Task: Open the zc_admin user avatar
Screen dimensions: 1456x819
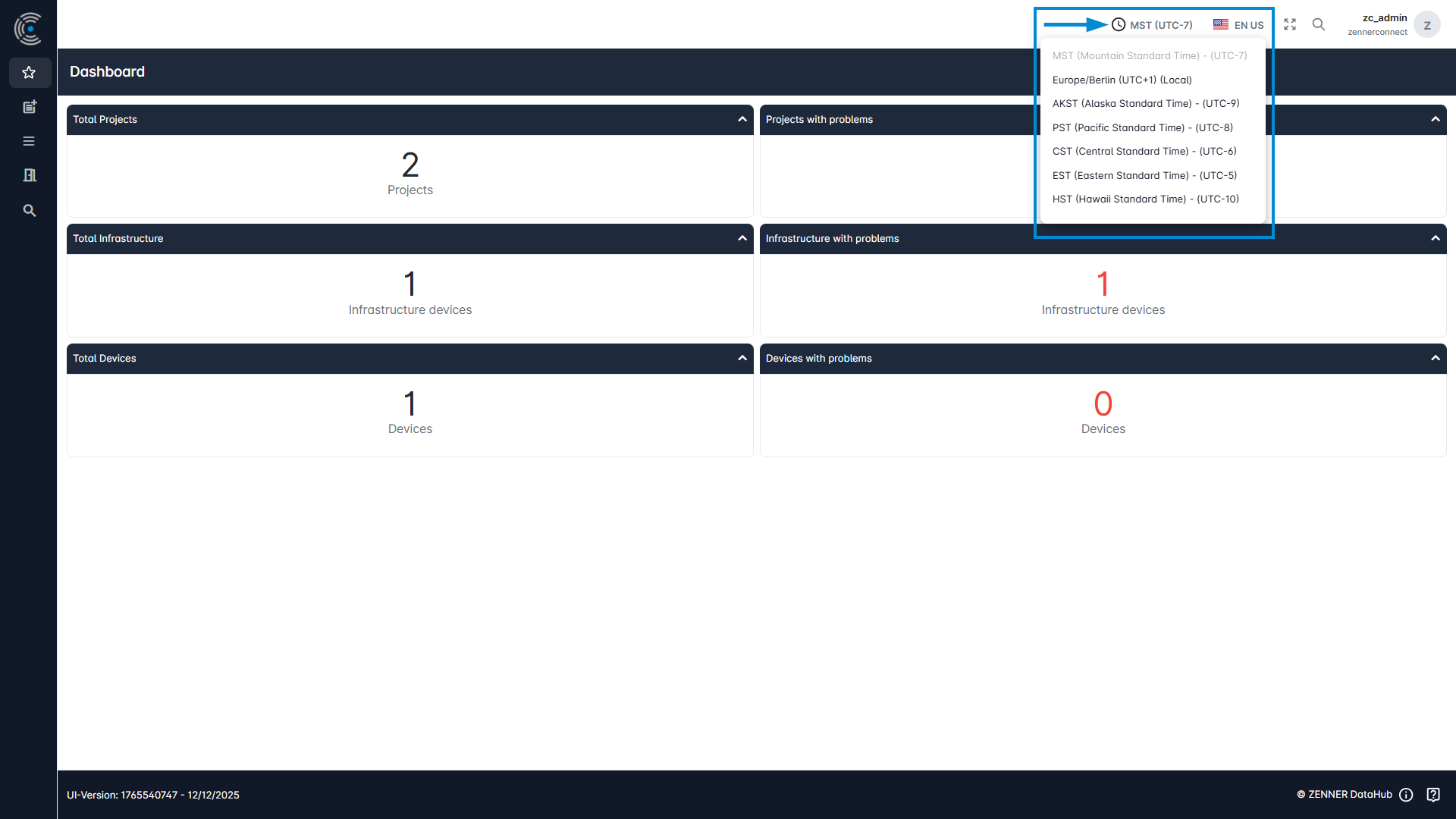Action: click(1426, 25)
